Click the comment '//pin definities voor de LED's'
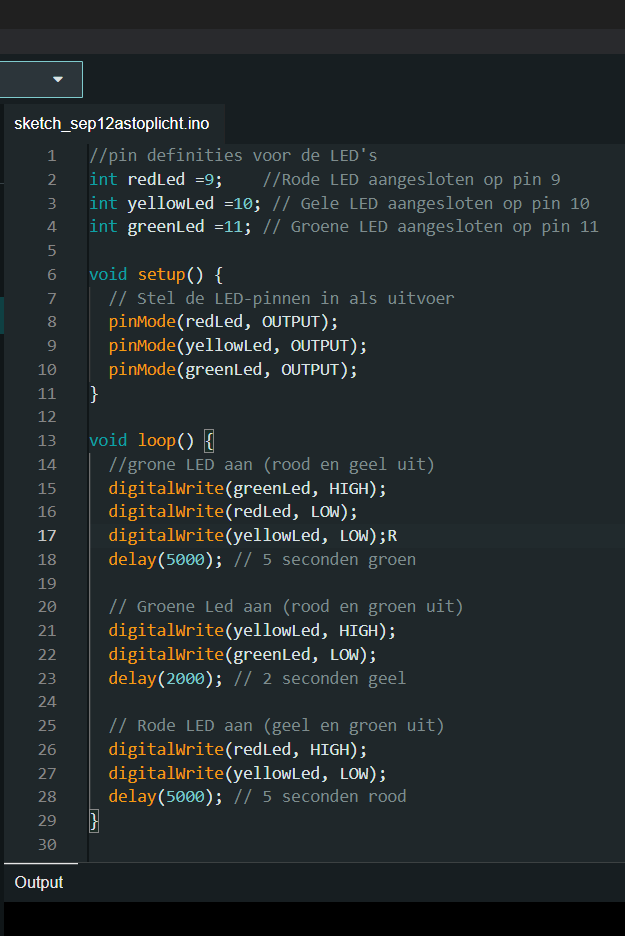This screenshot has height=936, width=625. tap(233, 156)
